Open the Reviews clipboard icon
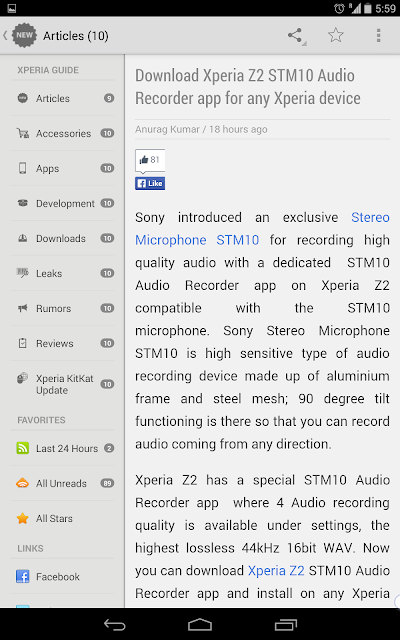This screenshot has width=400, height=640. [x=22, y=343]
